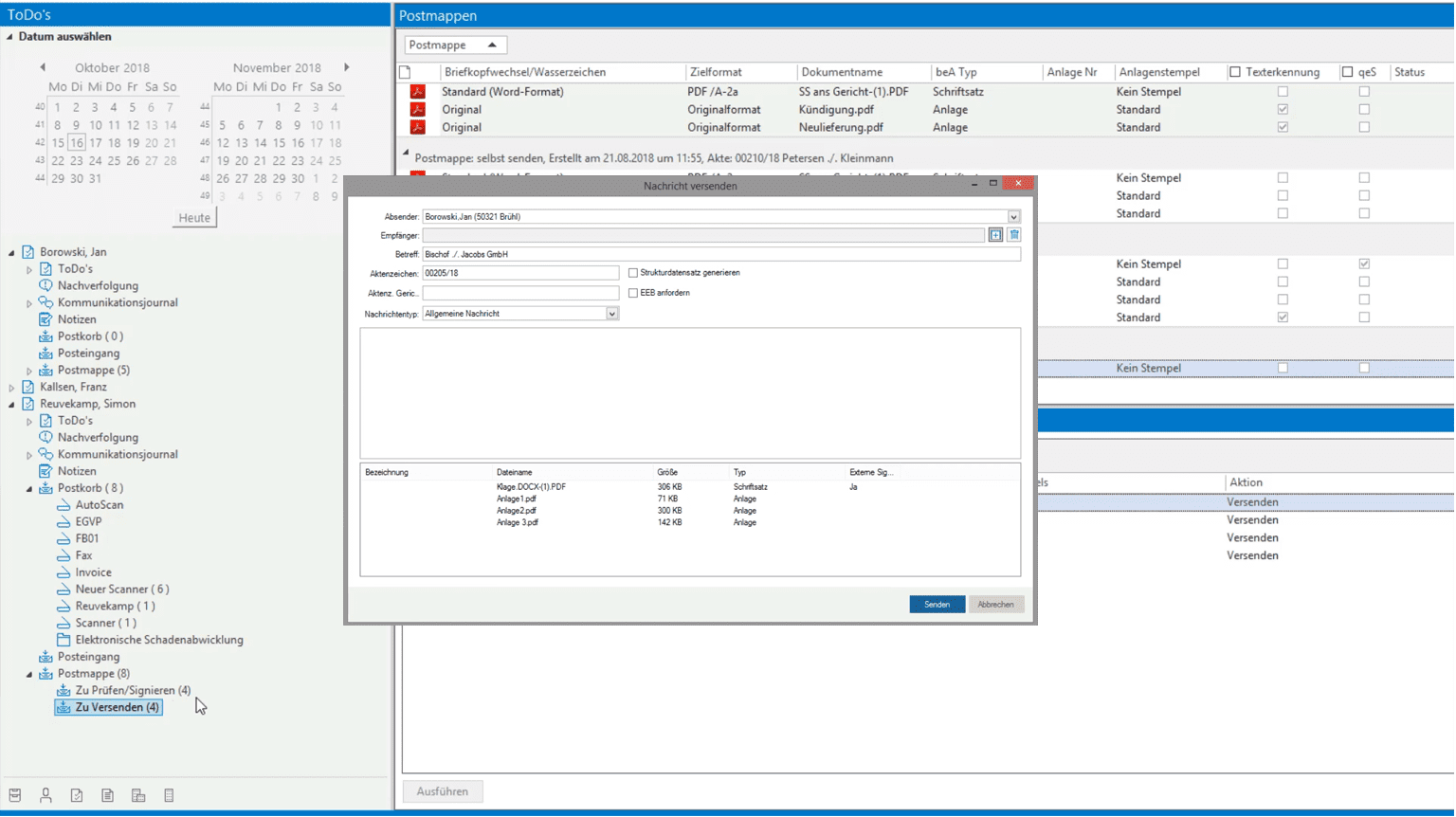Go to next month in calendar
Viewport: 1456px width, 817px height.
tap(347, 67)
